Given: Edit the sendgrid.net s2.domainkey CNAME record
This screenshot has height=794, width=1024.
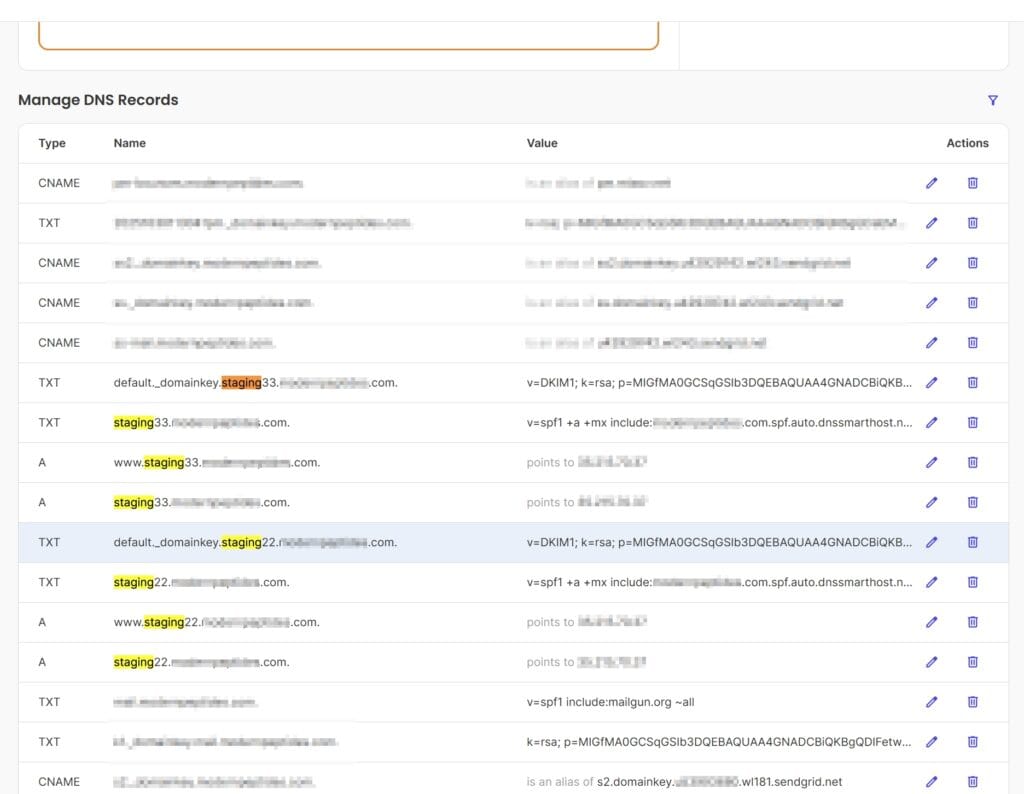Looking at the screenshot, I should point(932,781).
